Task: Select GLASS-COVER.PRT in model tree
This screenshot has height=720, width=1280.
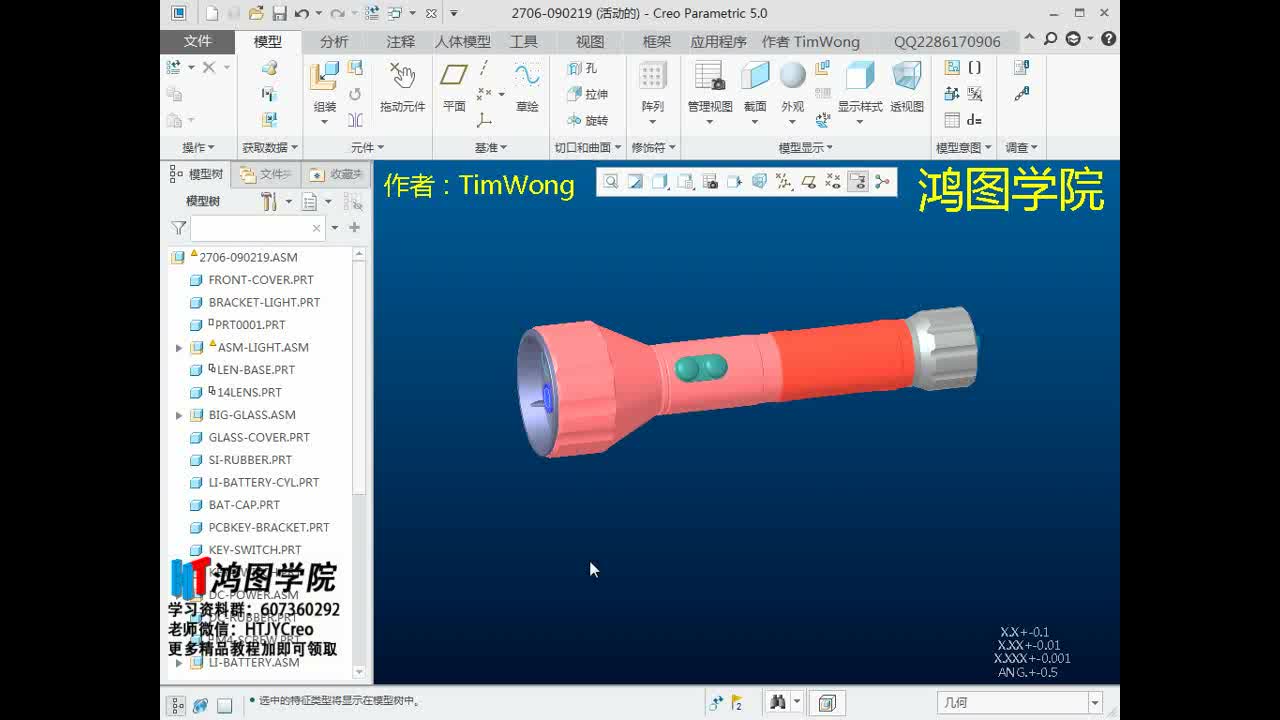Action: coord(259,437)
